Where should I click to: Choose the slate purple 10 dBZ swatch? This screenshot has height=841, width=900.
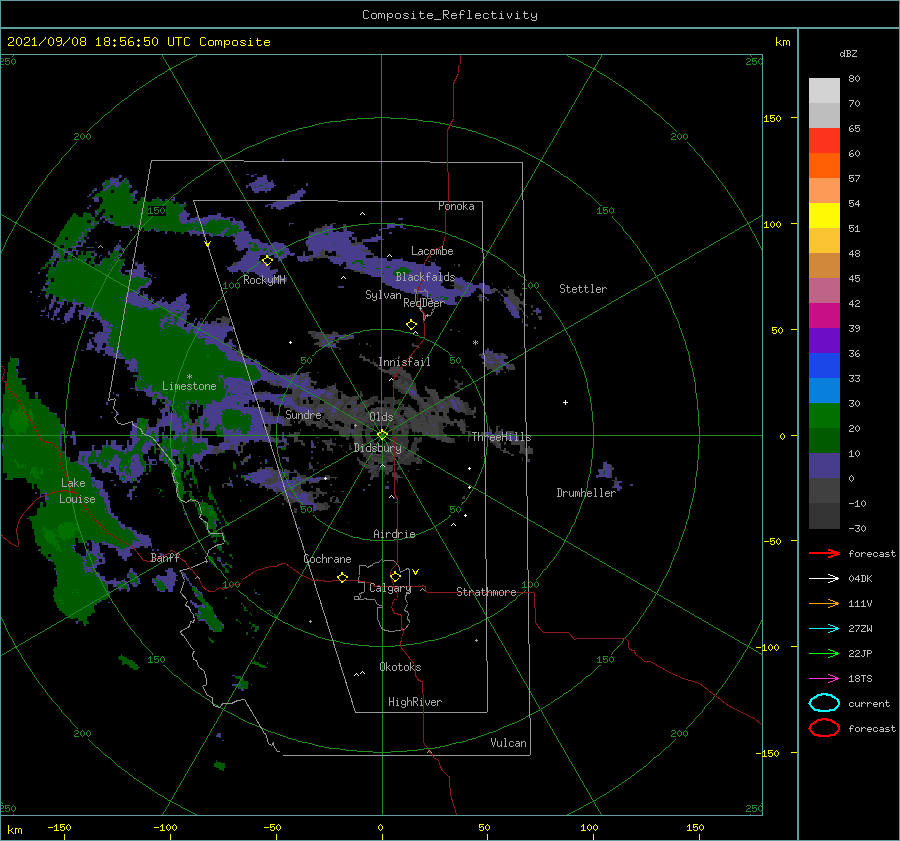click(x=824, y=465)
